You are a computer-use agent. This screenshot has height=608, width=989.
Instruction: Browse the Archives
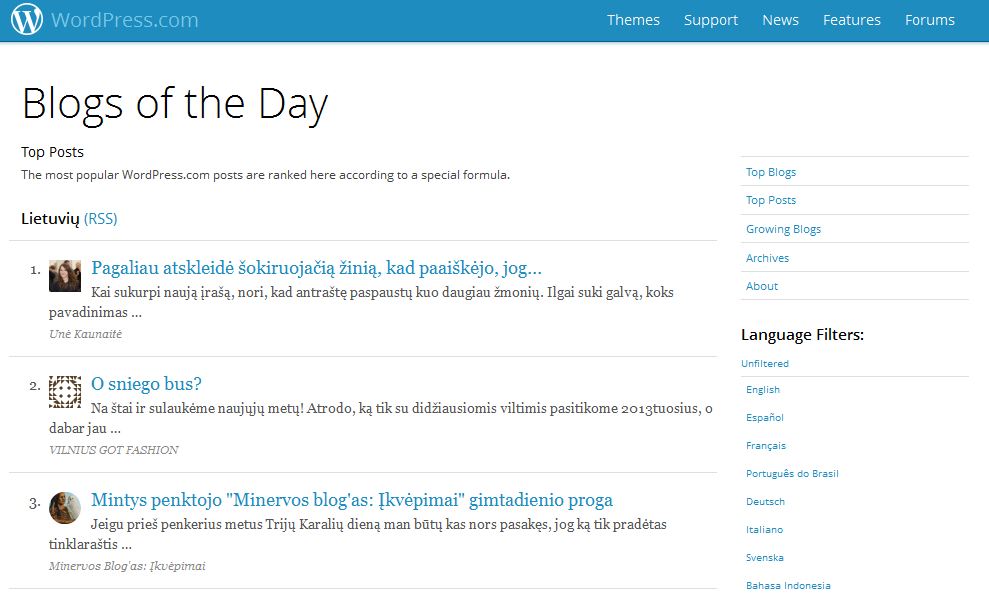click(767, 257)
